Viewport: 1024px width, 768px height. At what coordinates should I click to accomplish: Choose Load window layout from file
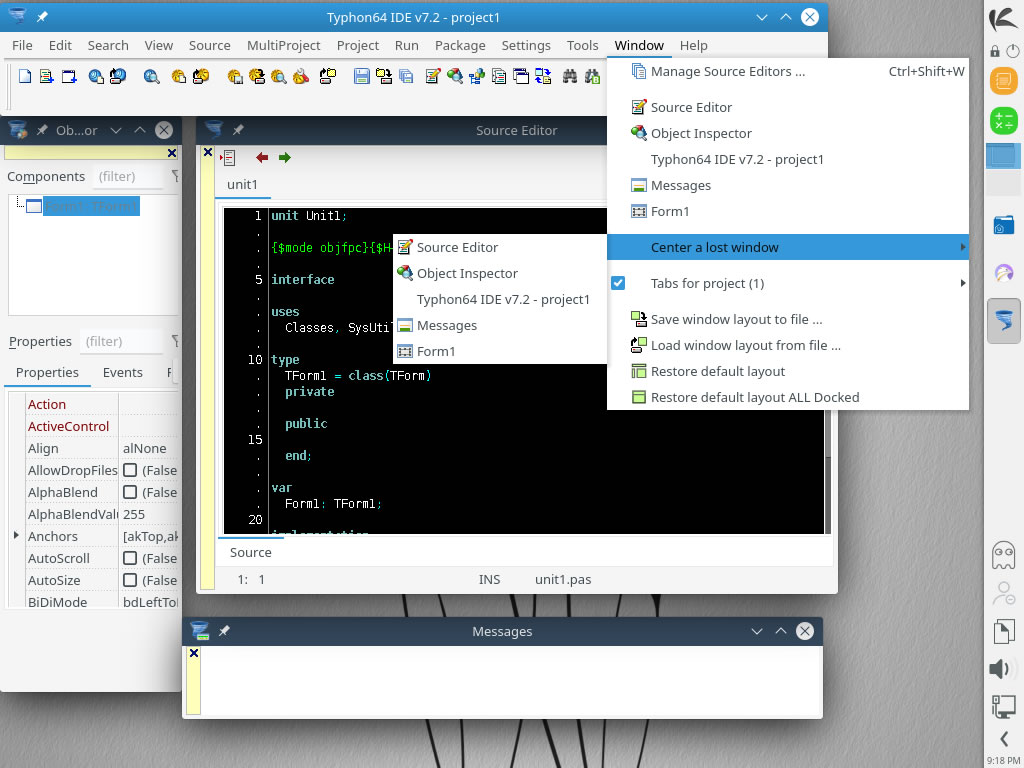click(788, 345)
